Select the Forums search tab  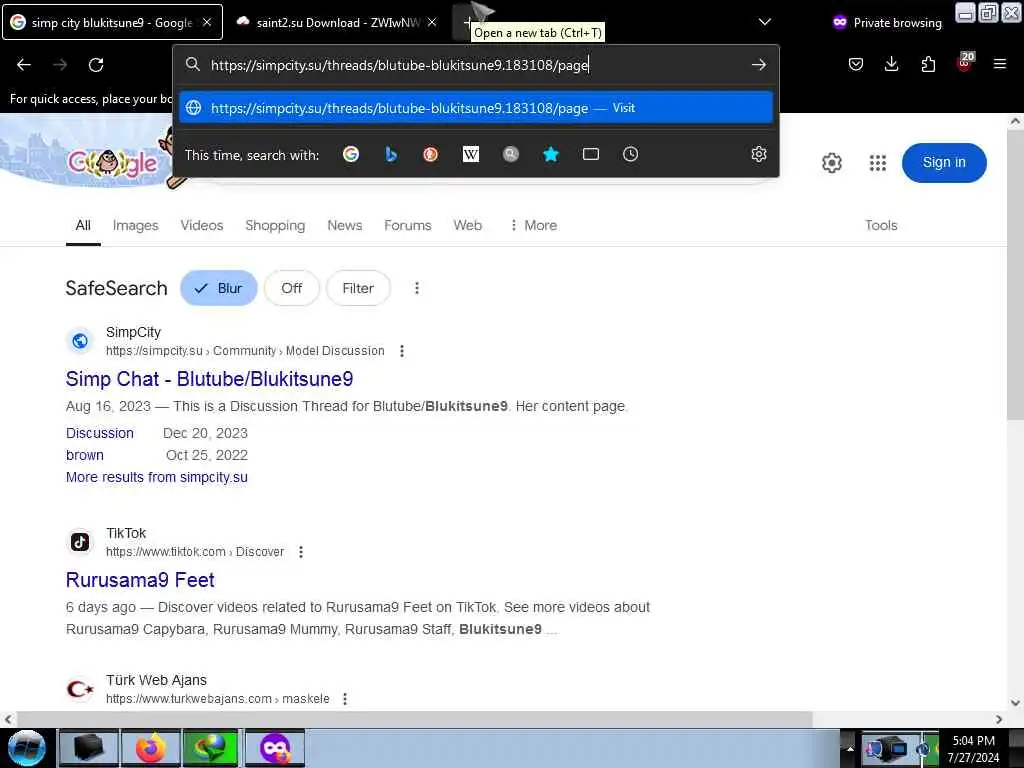[408, 225]
